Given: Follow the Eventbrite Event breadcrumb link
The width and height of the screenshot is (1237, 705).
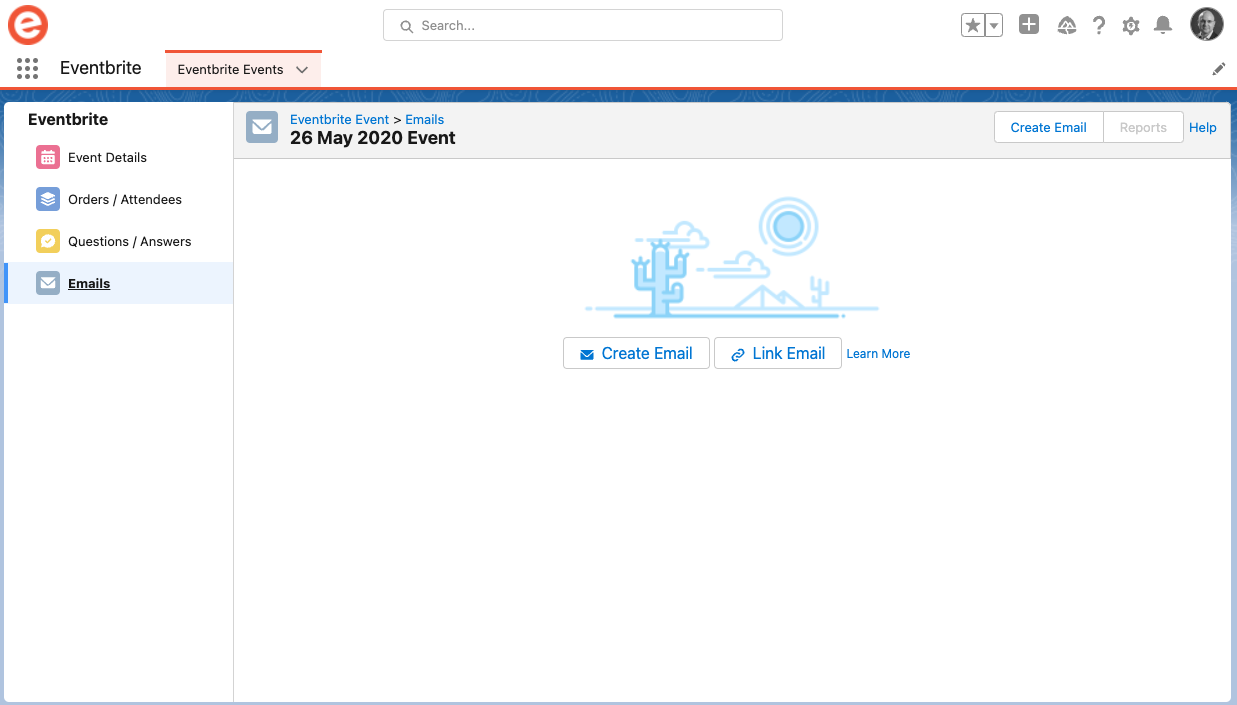Looking at the screenshot, I should tap(339, 119).
